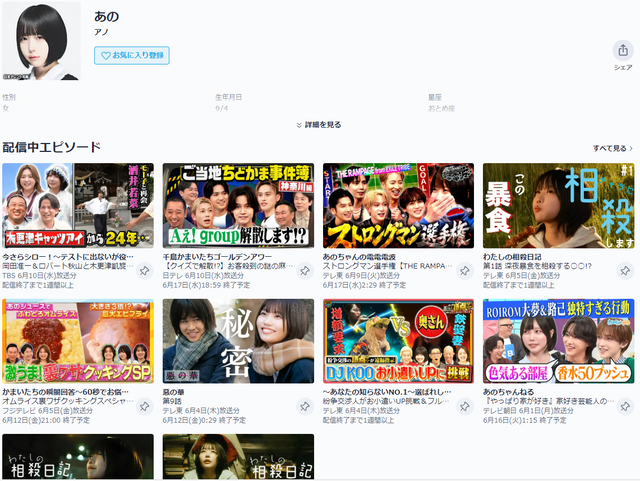The height and width of the screenshot is (481, 640).
Task: Pin the かまいたちの瞬間回答 episode
Action: pyautogui.click(x=144, y=406)
